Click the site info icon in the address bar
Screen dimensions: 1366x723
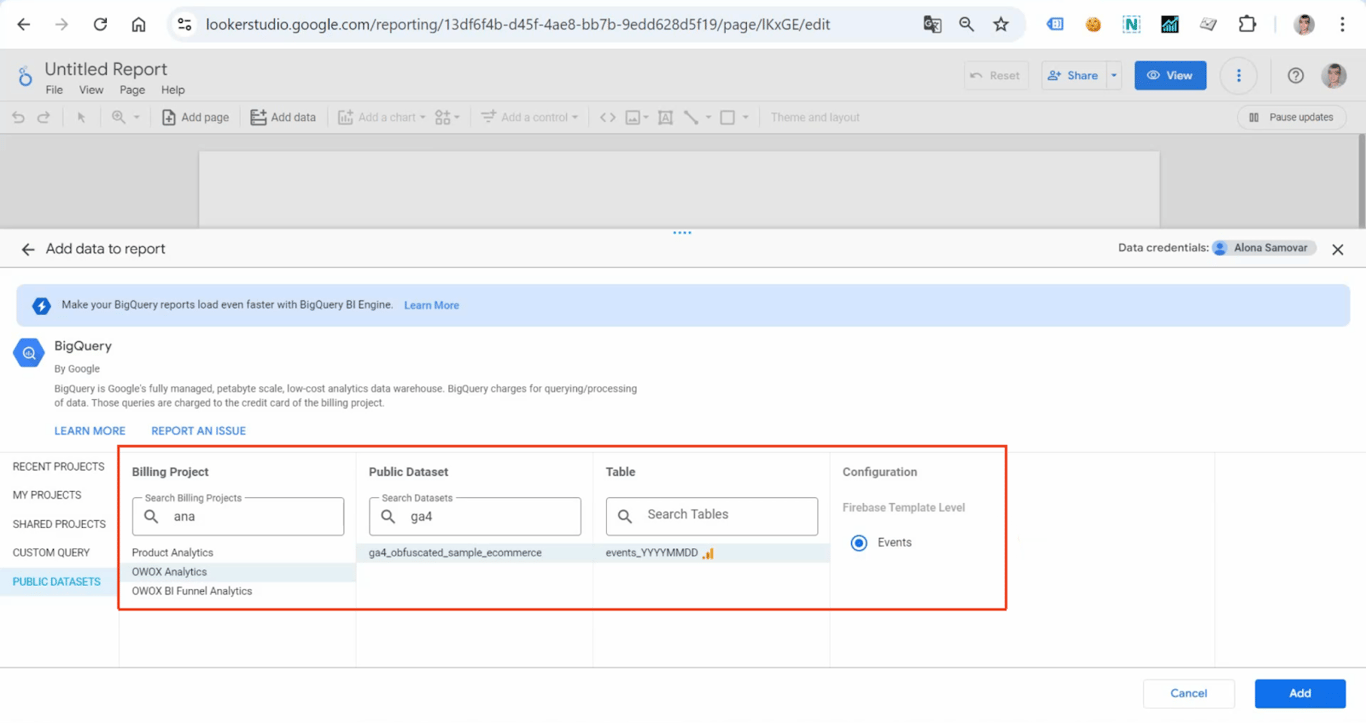(184, 24)
